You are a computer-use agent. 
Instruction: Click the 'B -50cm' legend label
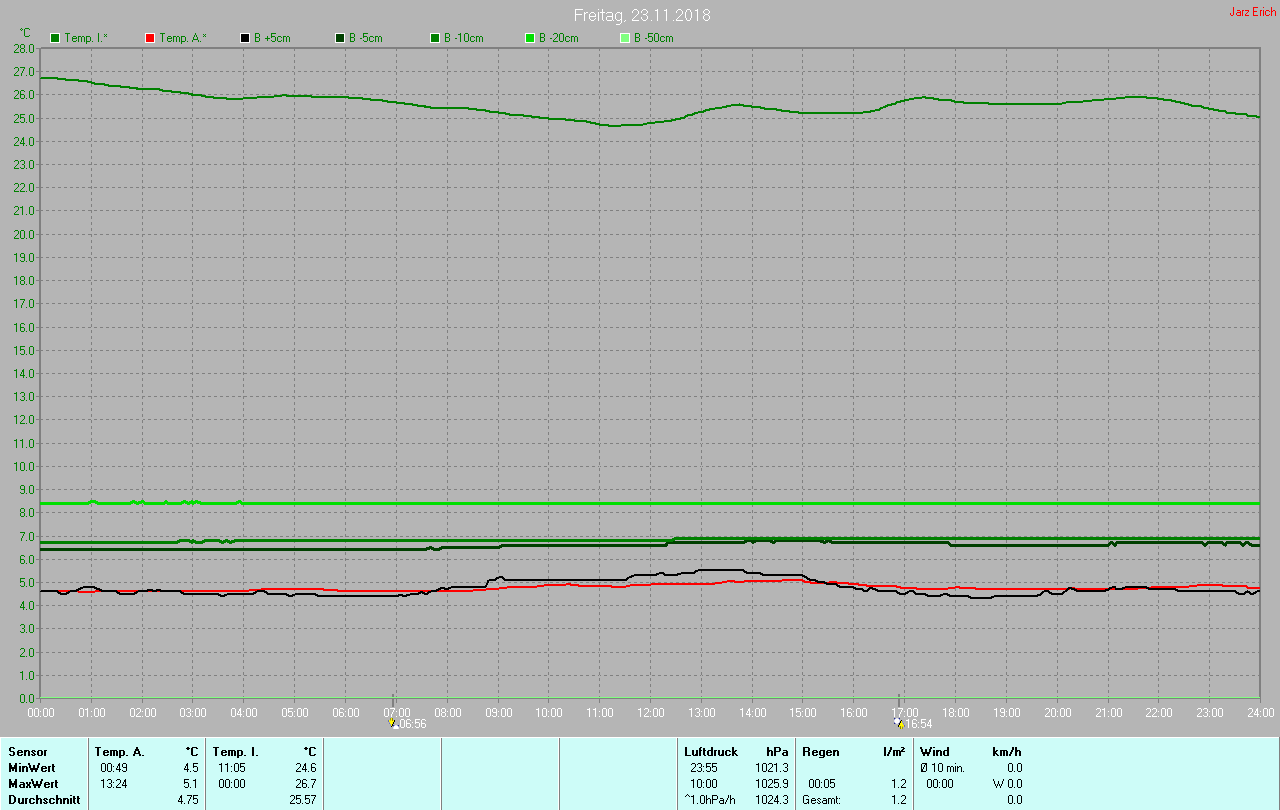654,38
